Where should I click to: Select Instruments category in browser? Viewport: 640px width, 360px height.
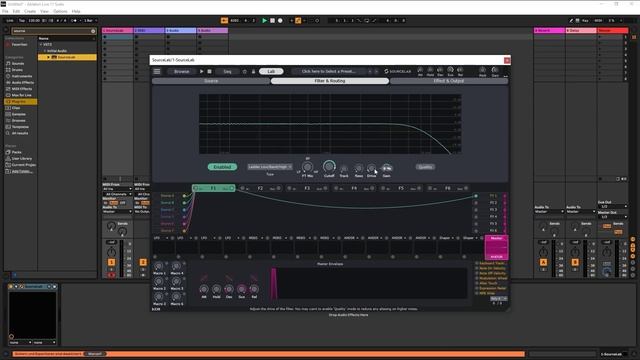(x=22, y=76)
